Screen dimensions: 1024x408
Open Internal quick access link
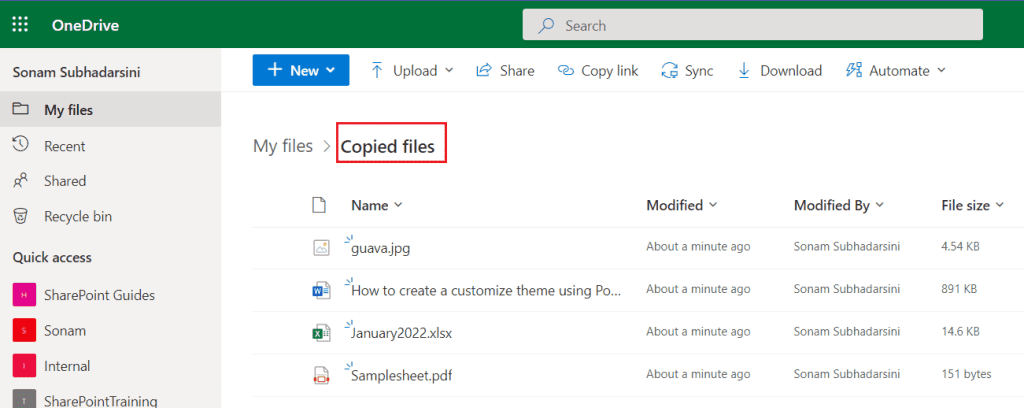[x=67, y=366]
